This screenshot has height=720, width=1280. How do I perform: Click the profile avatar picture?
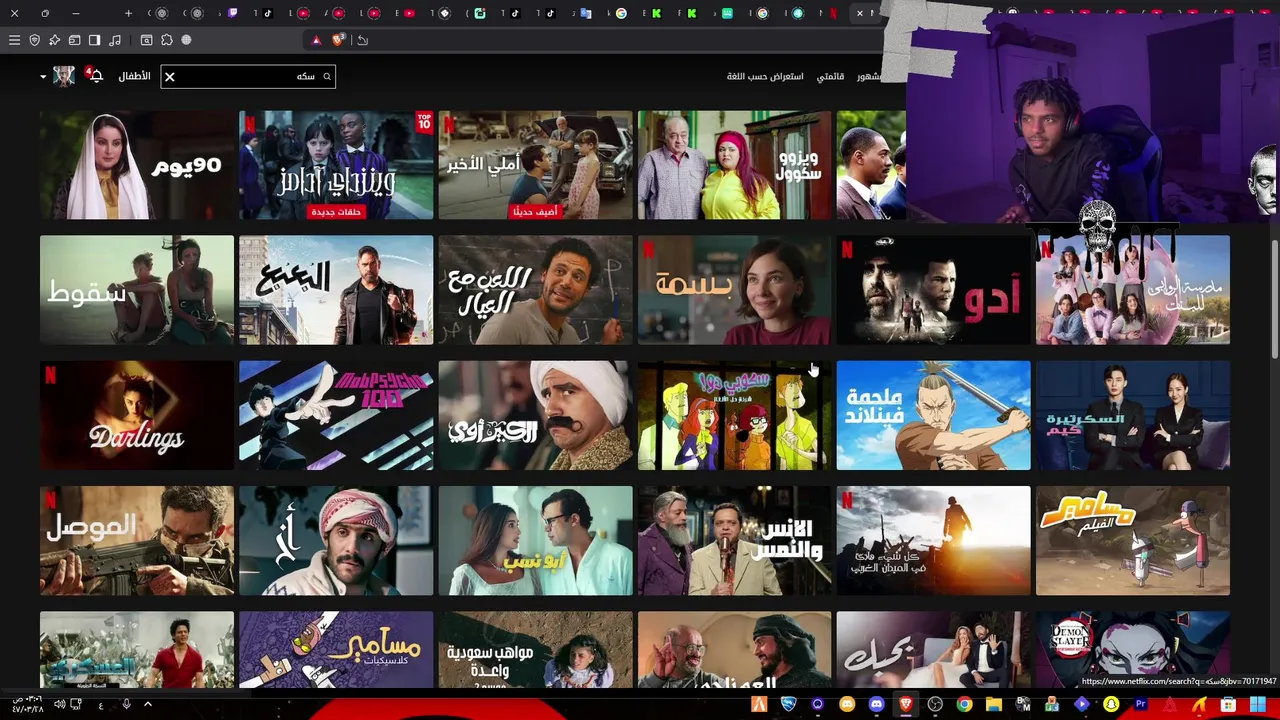point(64,76)
